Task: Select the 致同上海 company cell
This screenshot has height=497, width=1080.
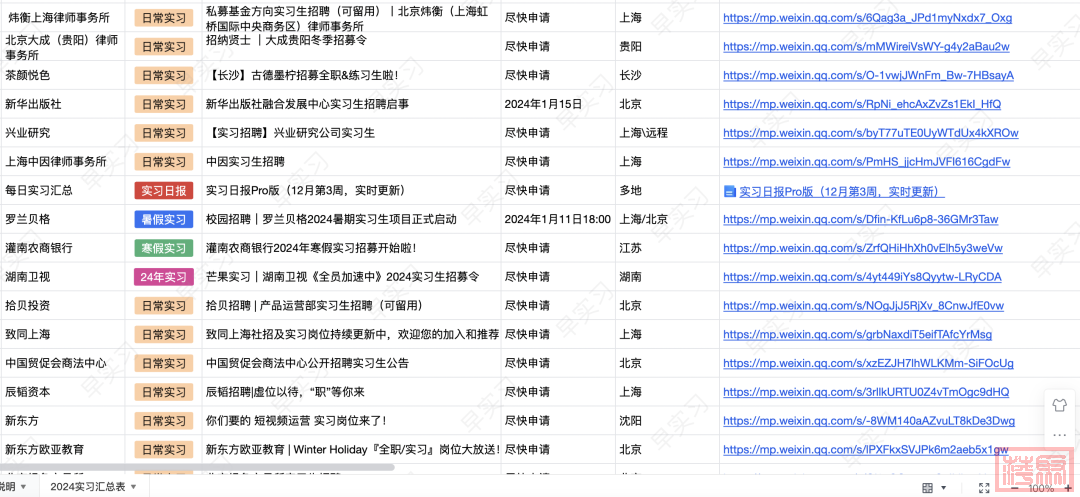Action: pyautogui.click(x=62, y=335)
